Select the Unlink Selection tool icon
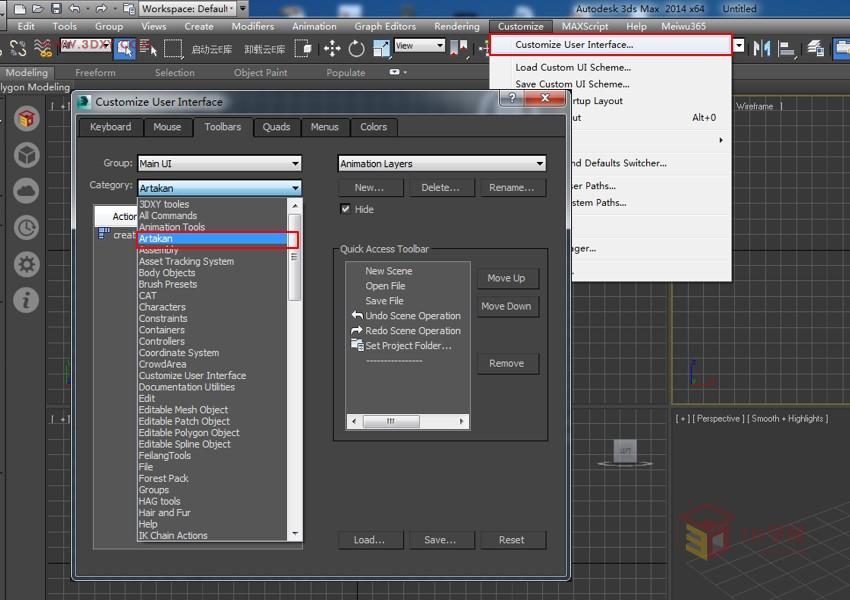The width and height of the screenshot is (850, 600). (18, 48)
